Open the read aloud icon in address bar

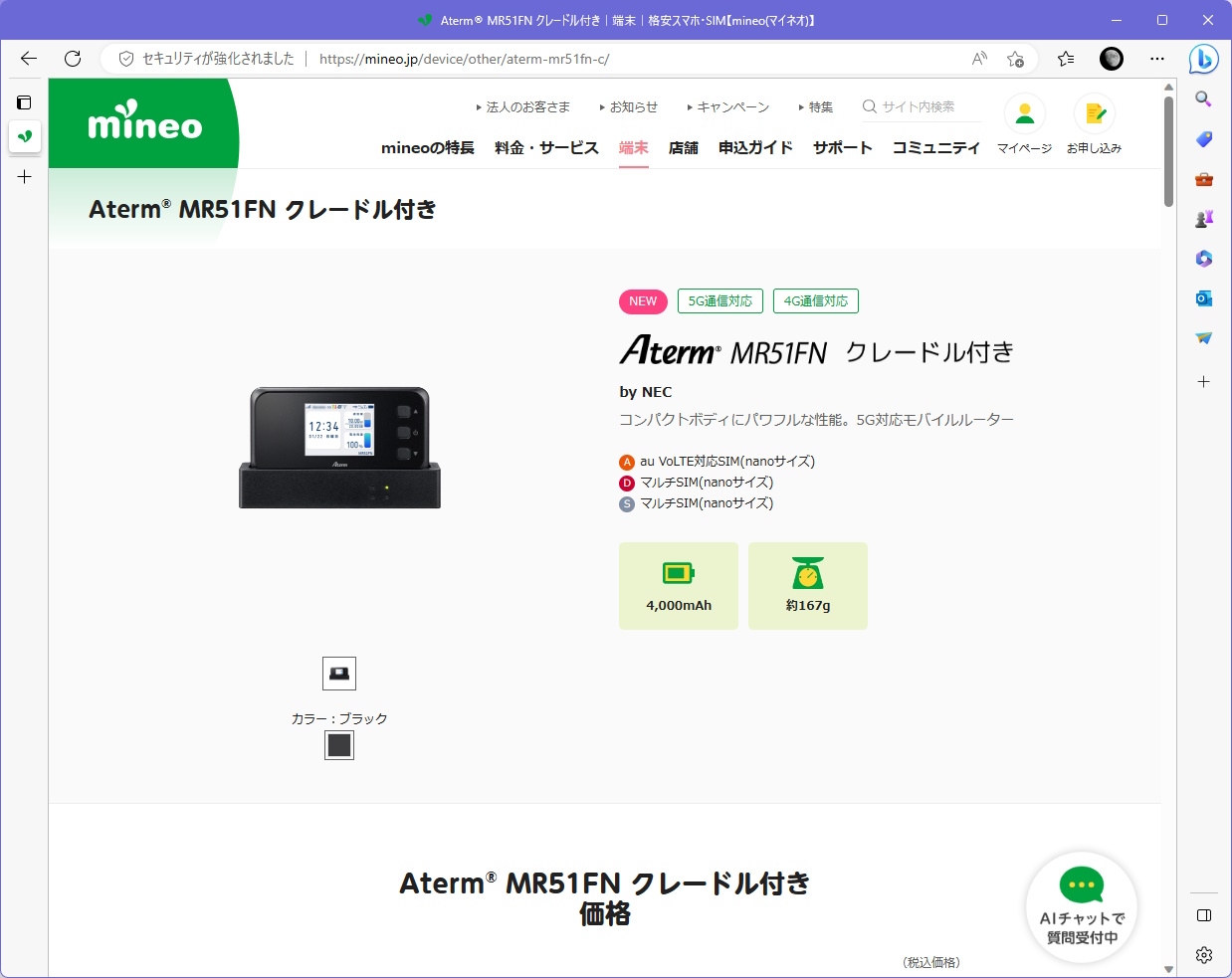click(x=980, y=59)
